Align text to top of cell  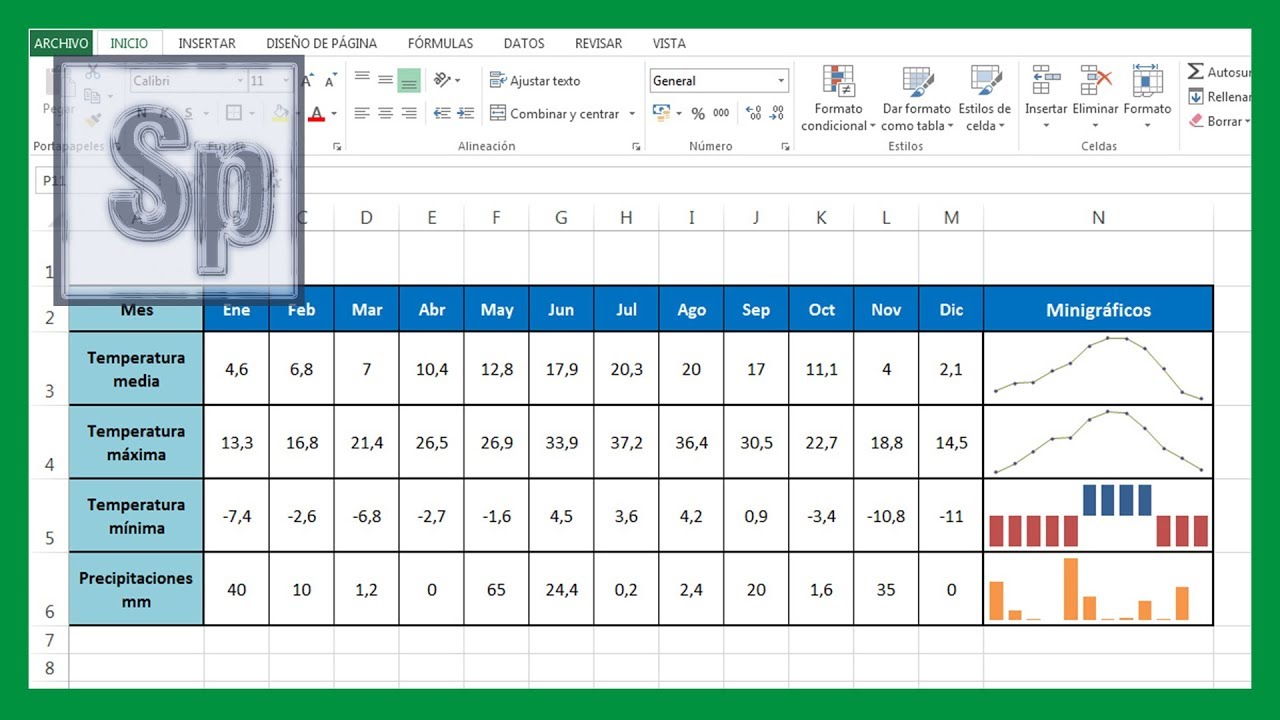coord(362,80)
